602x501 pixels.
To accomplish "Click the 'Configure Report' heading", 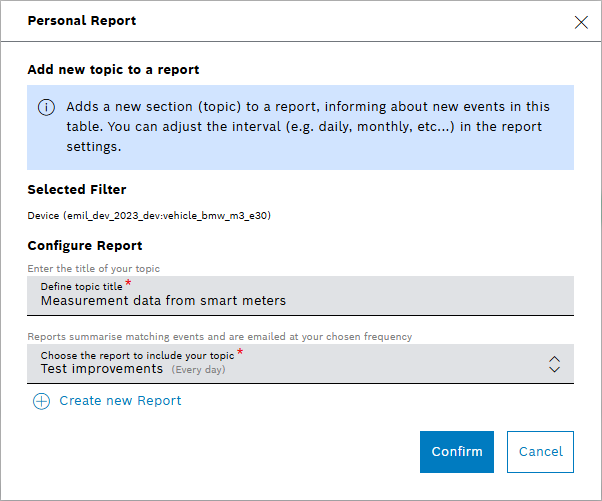I will click(85, 246).
